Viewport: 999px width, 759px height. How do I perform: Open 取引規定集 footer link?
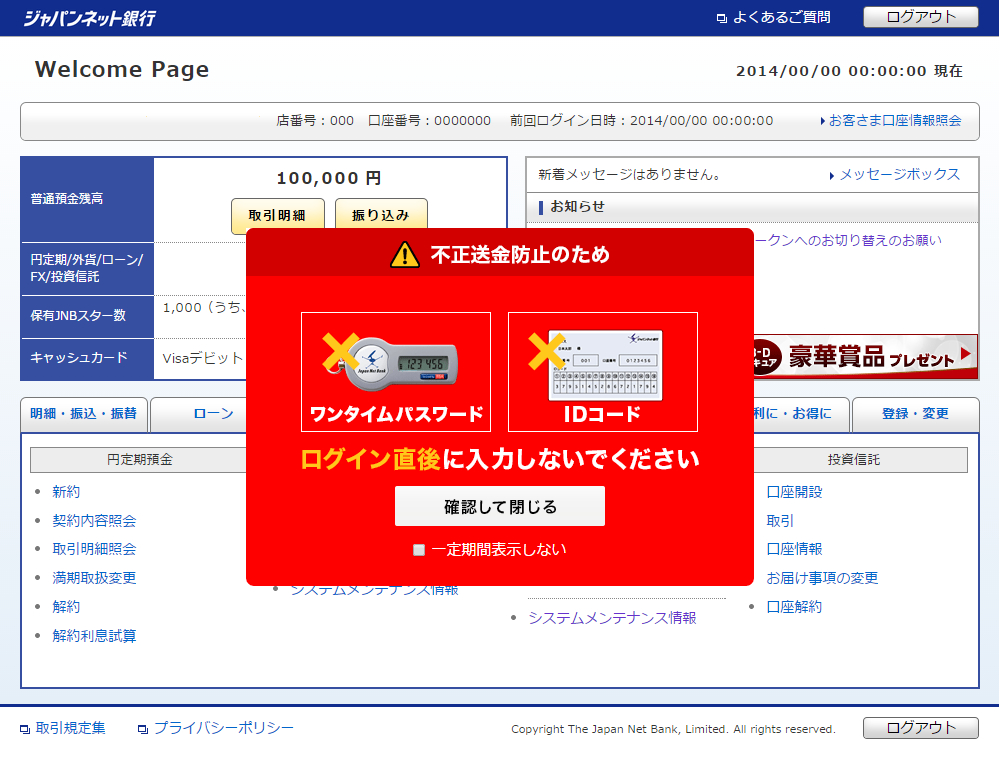pyautogui.click(x=71, y=728)
